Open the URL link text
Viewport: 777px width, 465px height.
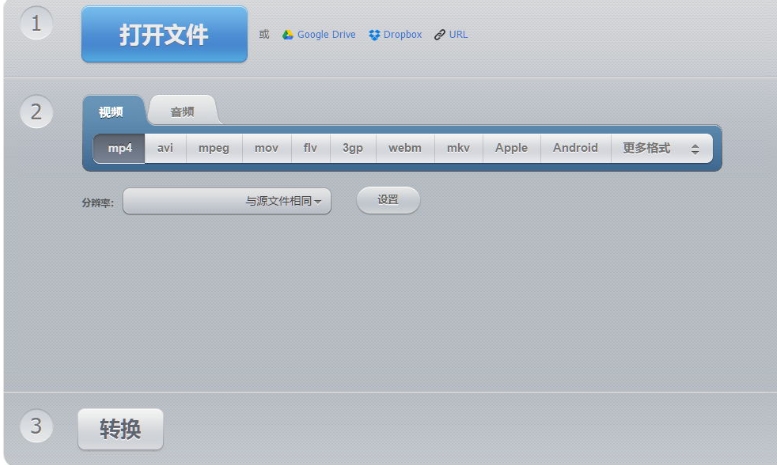pos(458,35)
